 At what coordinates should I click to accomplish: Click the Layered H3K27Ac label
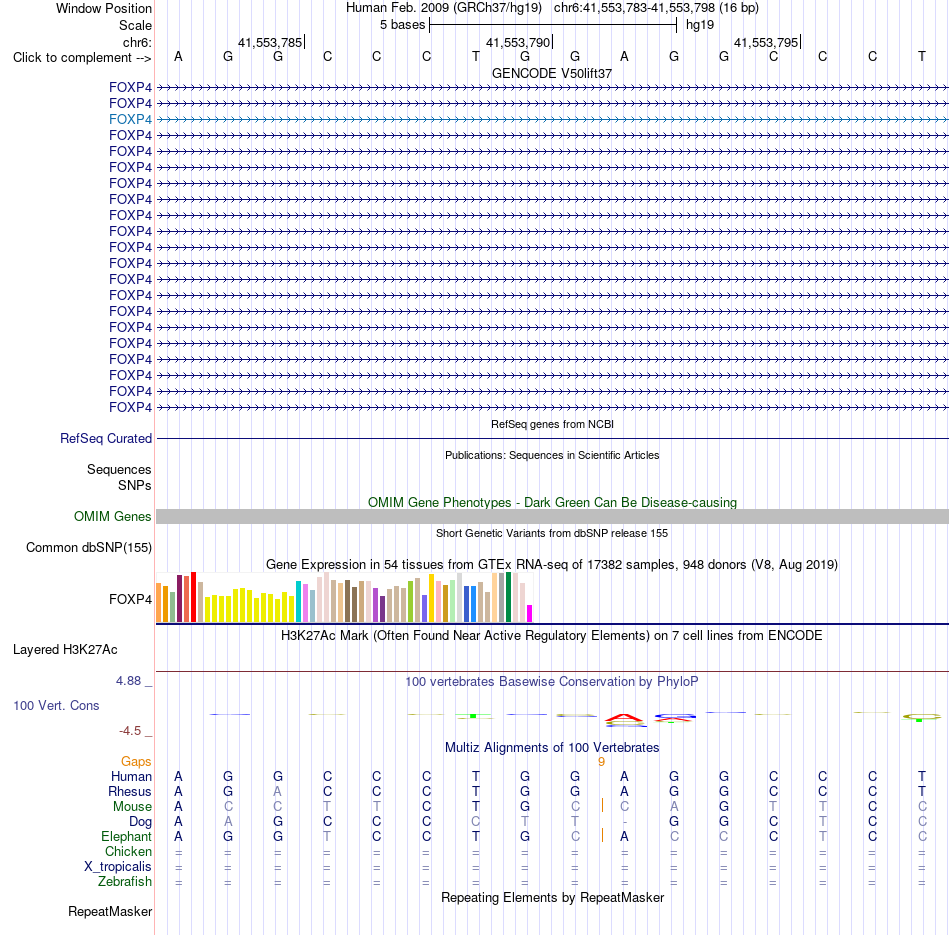(x=65, y=650)
